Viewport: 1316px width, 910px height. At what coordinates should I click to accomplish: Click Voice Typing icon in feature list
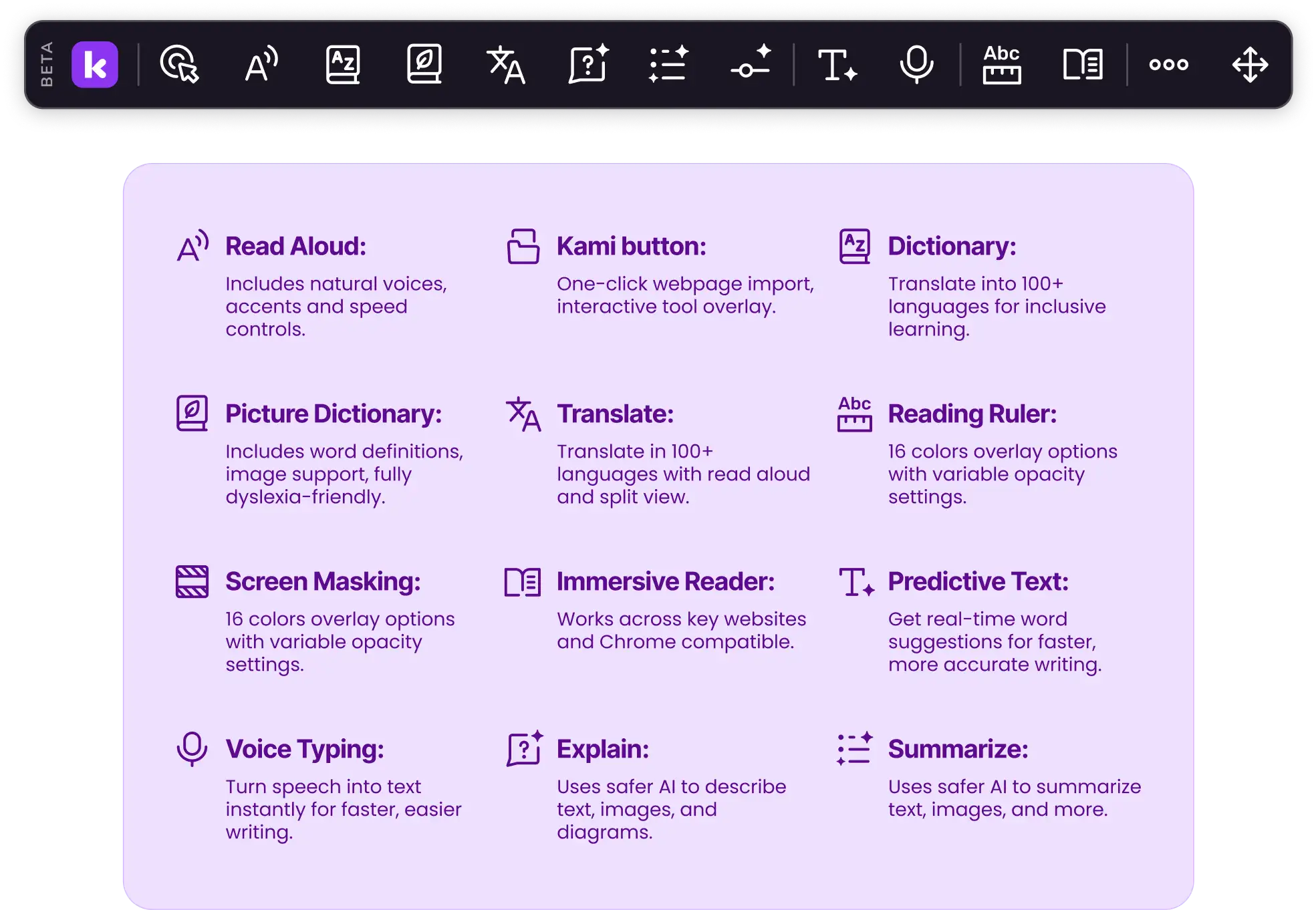pyautogui.click(x=192, y=749)
